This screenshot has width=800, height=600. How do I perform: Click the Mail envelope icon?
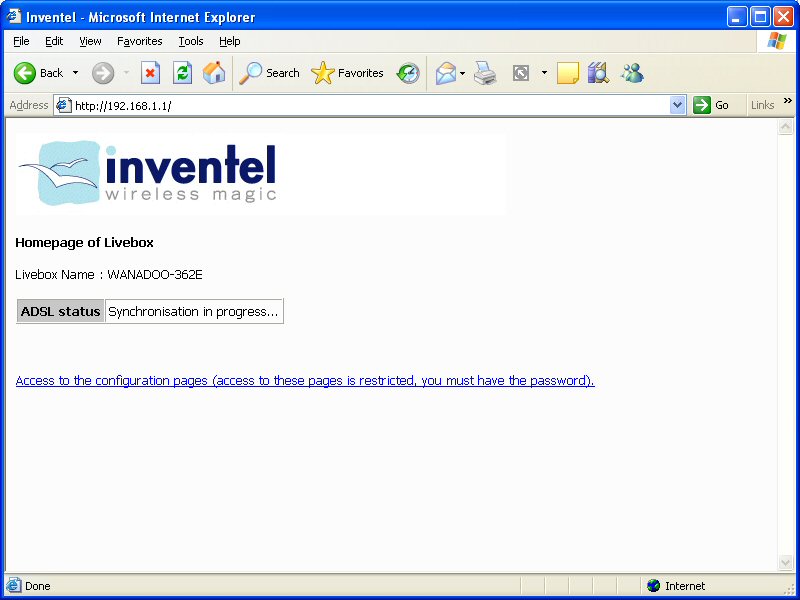pos(445,73)
